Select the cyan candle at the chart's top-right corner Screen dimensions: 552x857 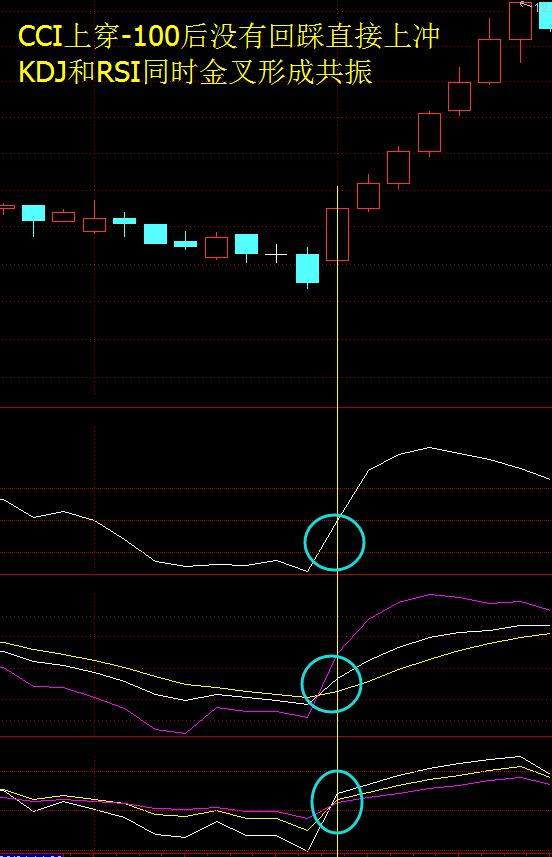545,15
